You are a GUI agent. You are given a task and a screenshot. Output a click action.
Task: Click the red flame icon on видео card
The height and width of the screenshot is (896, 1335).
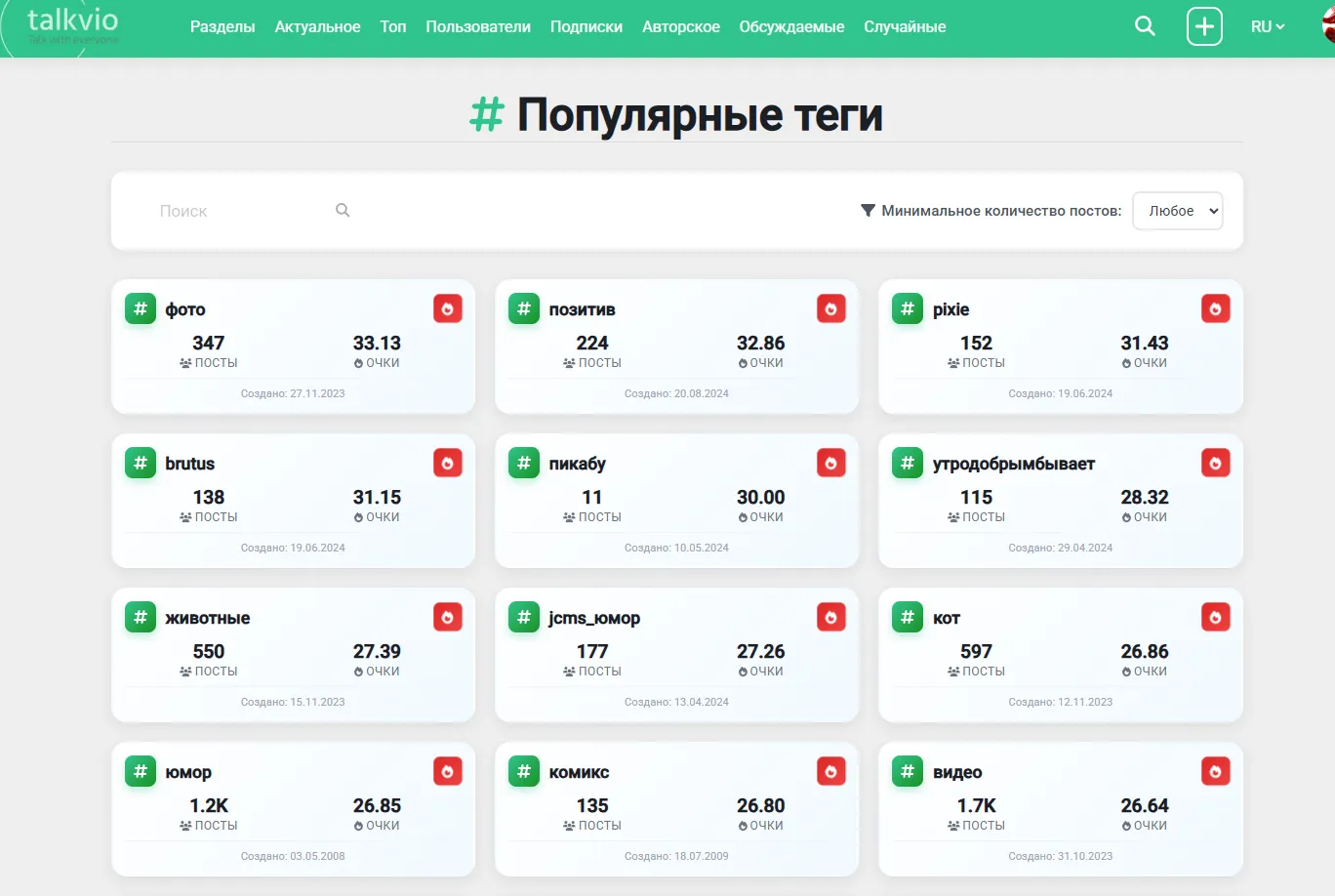click(x=1215, y=771)
